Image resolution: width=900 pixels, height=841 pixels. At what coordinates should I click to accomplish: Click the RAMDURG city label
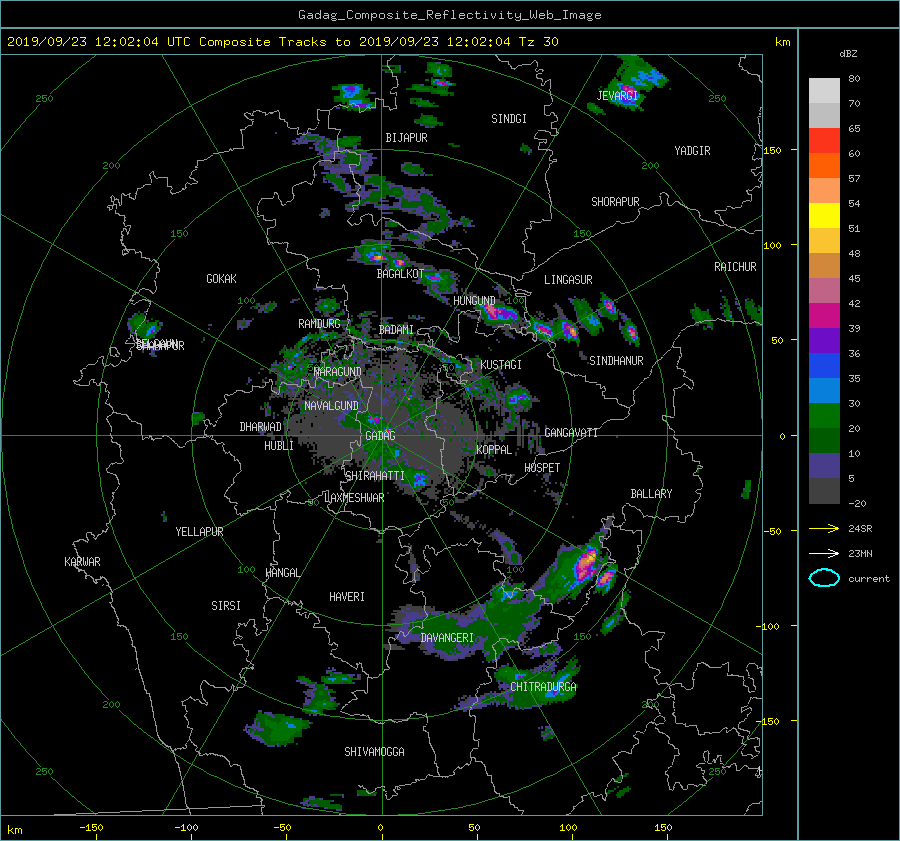(x=319, y=324)
